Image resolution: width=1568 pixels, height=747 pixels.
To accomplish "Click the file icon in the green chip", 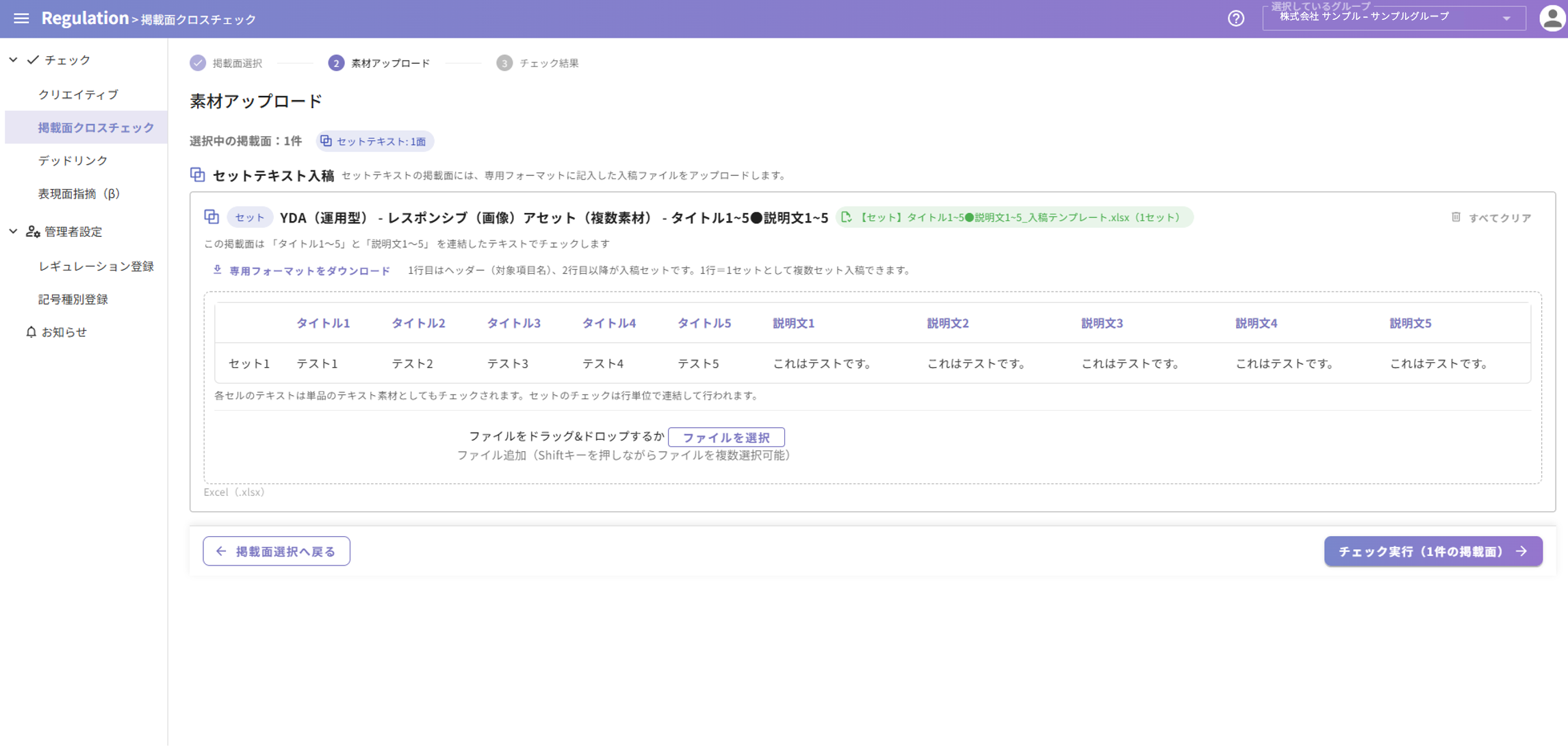I will point(847,217).
